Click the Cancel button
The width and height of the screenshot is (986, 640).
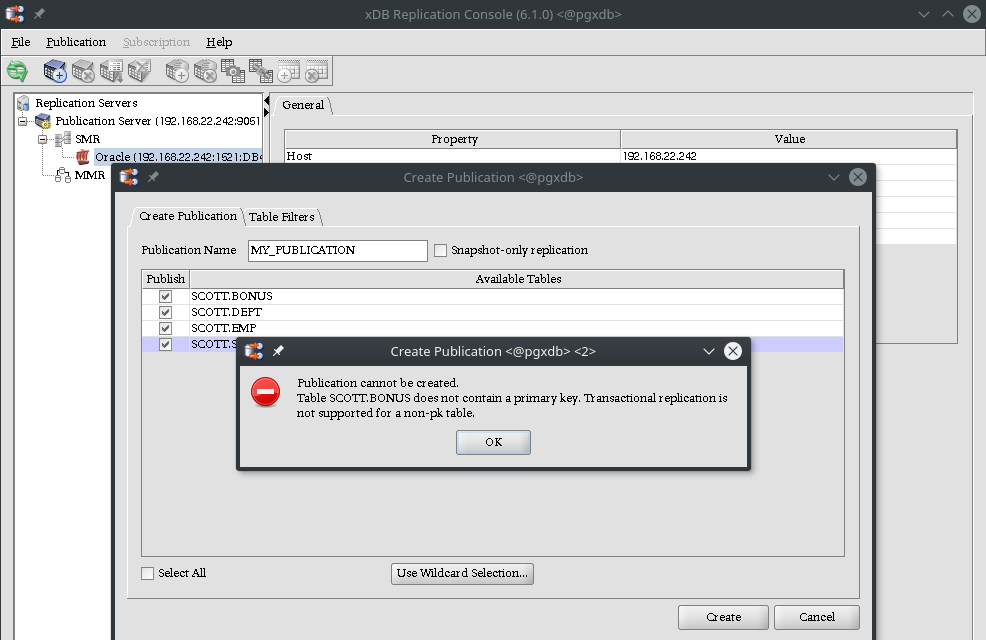click(x=817, y=617)
